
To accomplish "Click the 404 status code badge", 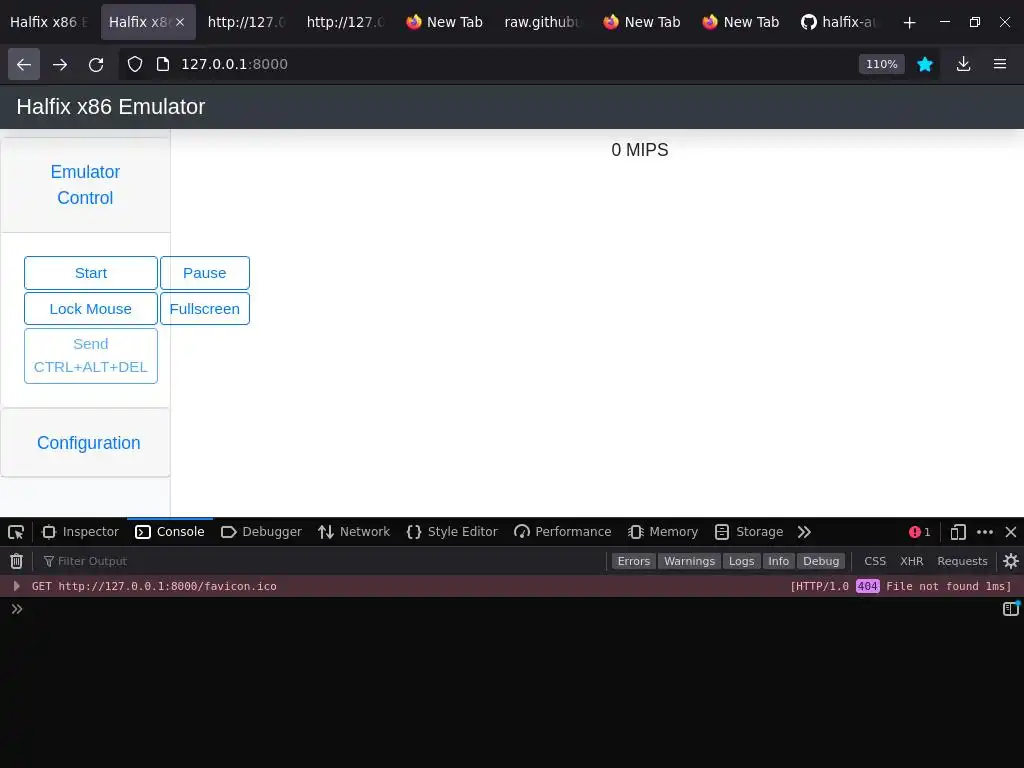I will [x=867, y=586].
